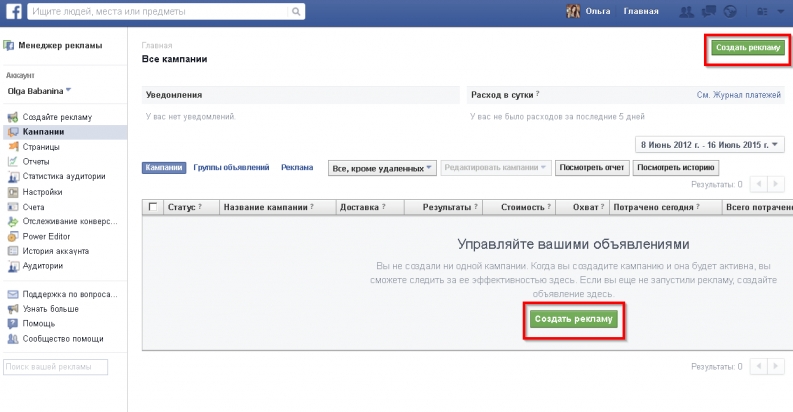
Task: Expand the account menu arrow in top bar
Action: 779,12
